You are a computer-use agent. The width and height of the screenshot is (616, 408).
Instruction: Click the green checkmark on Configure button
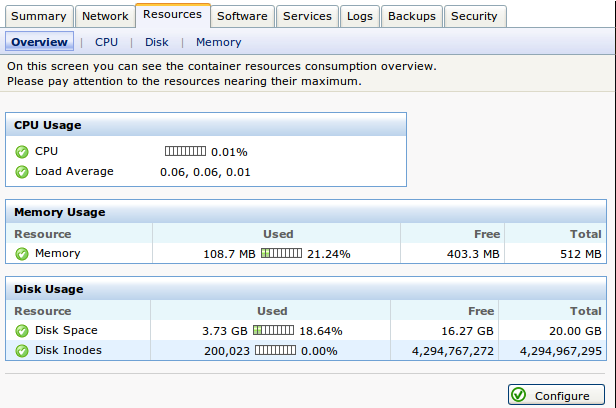coord(519,395)
